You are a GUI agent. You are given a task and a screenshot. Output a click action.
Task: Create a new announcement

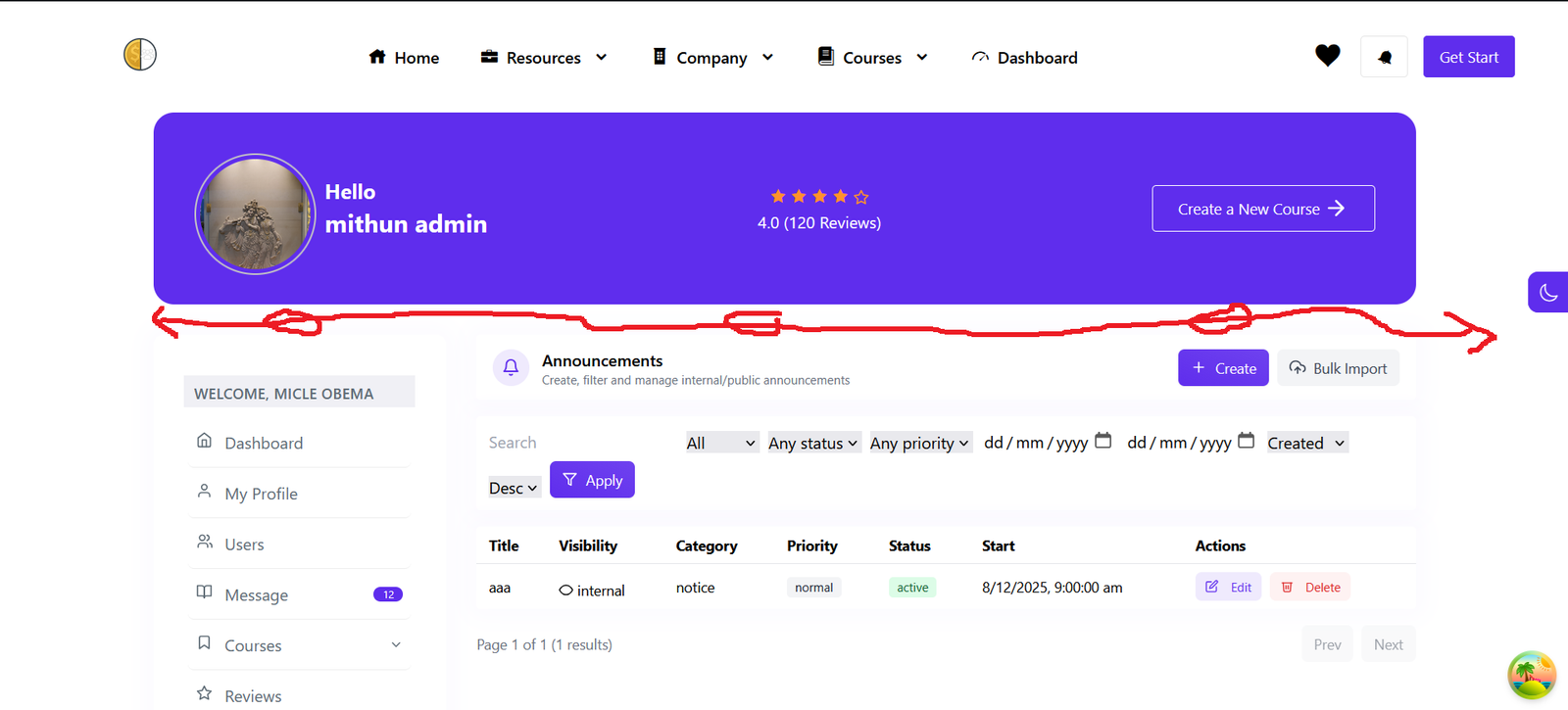[1223, 368]
